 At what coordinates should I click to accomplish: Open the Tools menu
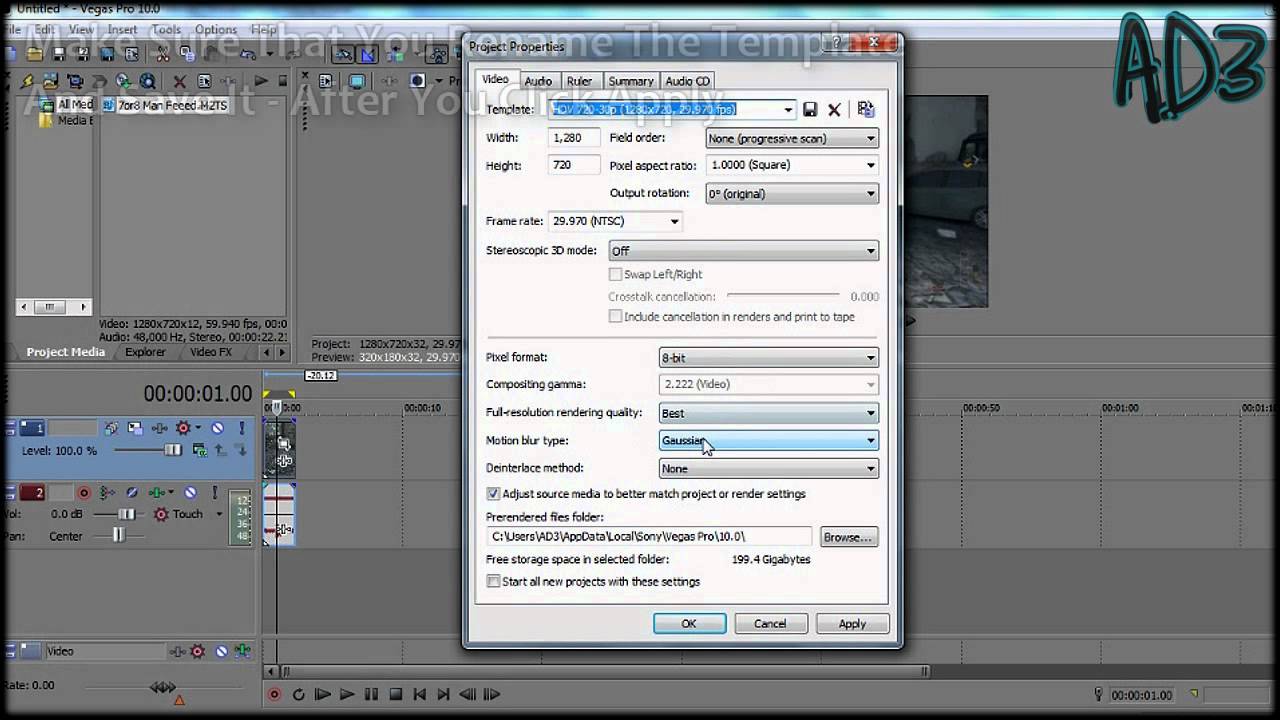(x=166, y=30)
